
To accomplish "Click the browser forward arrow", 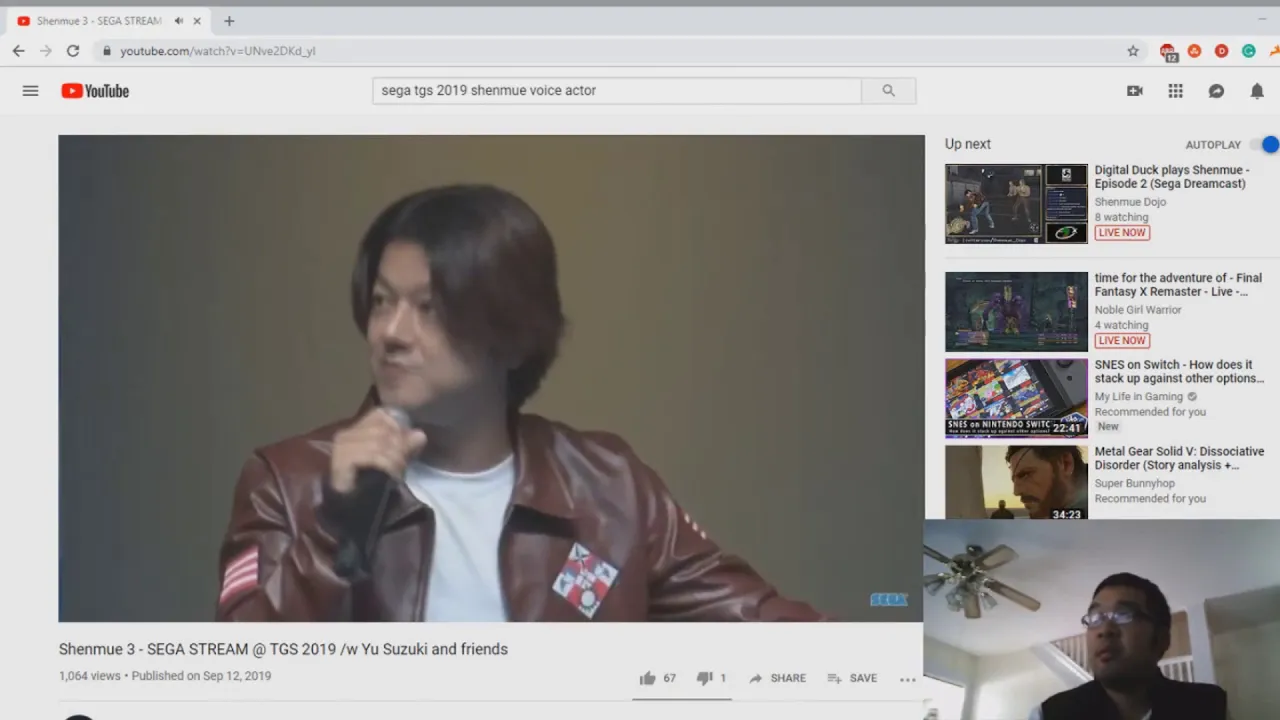I will click(45, 51).
